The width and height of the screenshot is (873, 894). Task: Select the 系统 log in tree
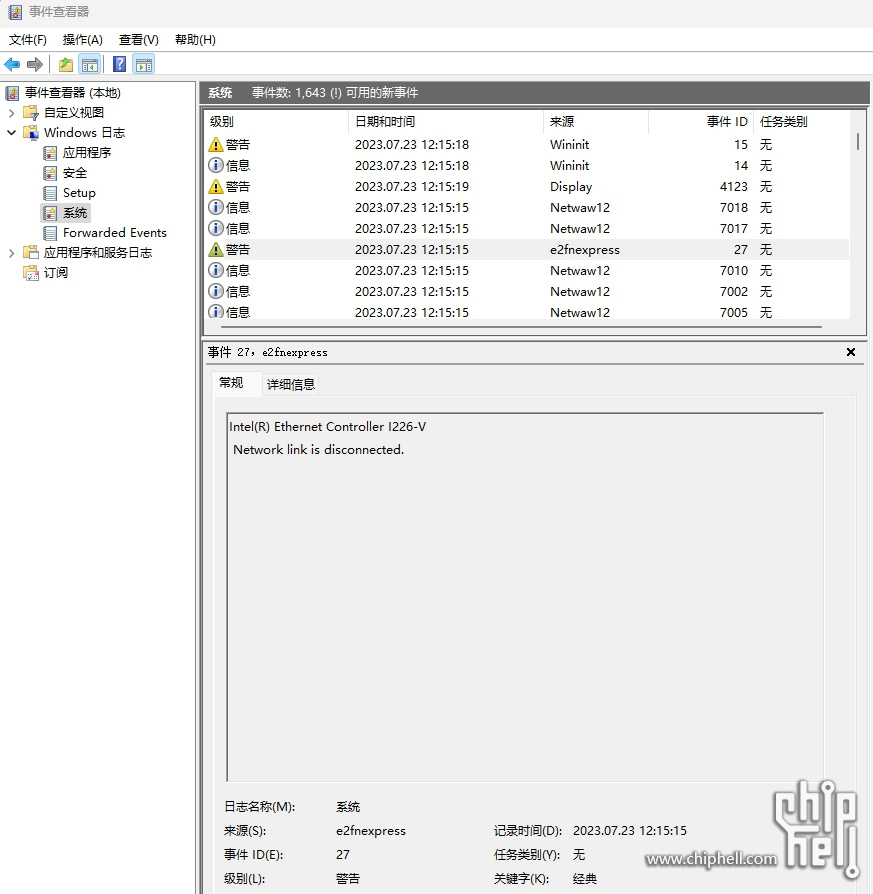coord(75,213)
